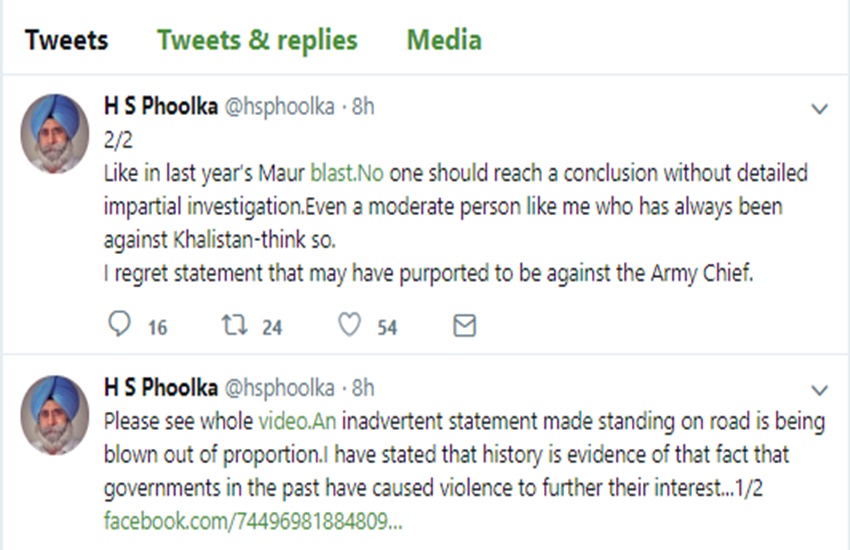Image resolution: width=850 pixels, height=550 pixels.
Task: Click H S Phoolka name on second tweet
Action: click(160, 386)
